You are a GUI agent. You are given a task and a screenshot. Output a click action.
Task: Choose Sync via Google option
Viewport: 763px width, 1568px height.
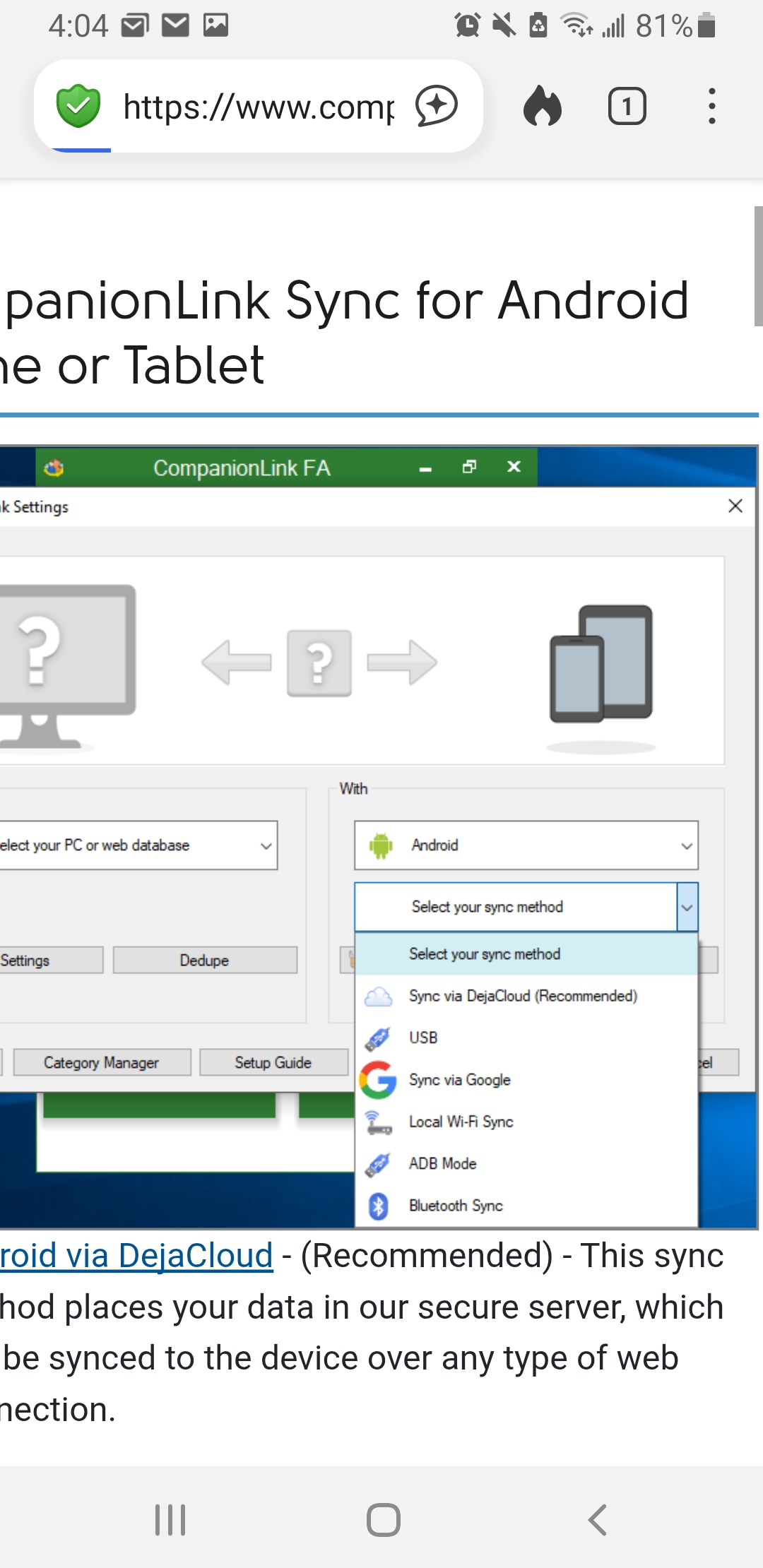[x=526, y=1080]
